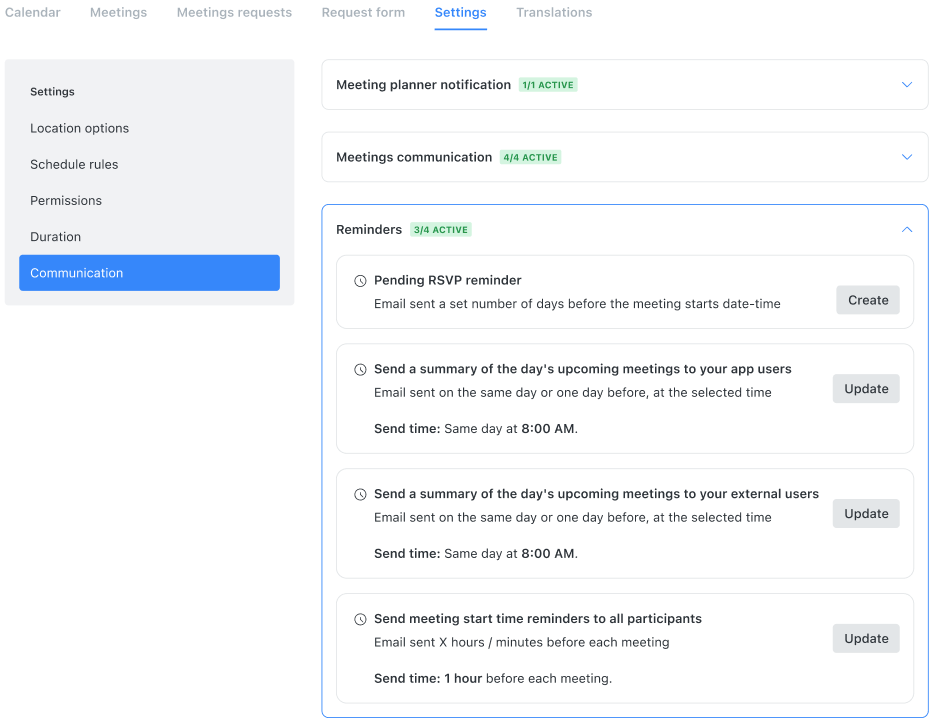
Task: Go to Permissions settings
Action: pyautogui.click(x=149, y=200)
